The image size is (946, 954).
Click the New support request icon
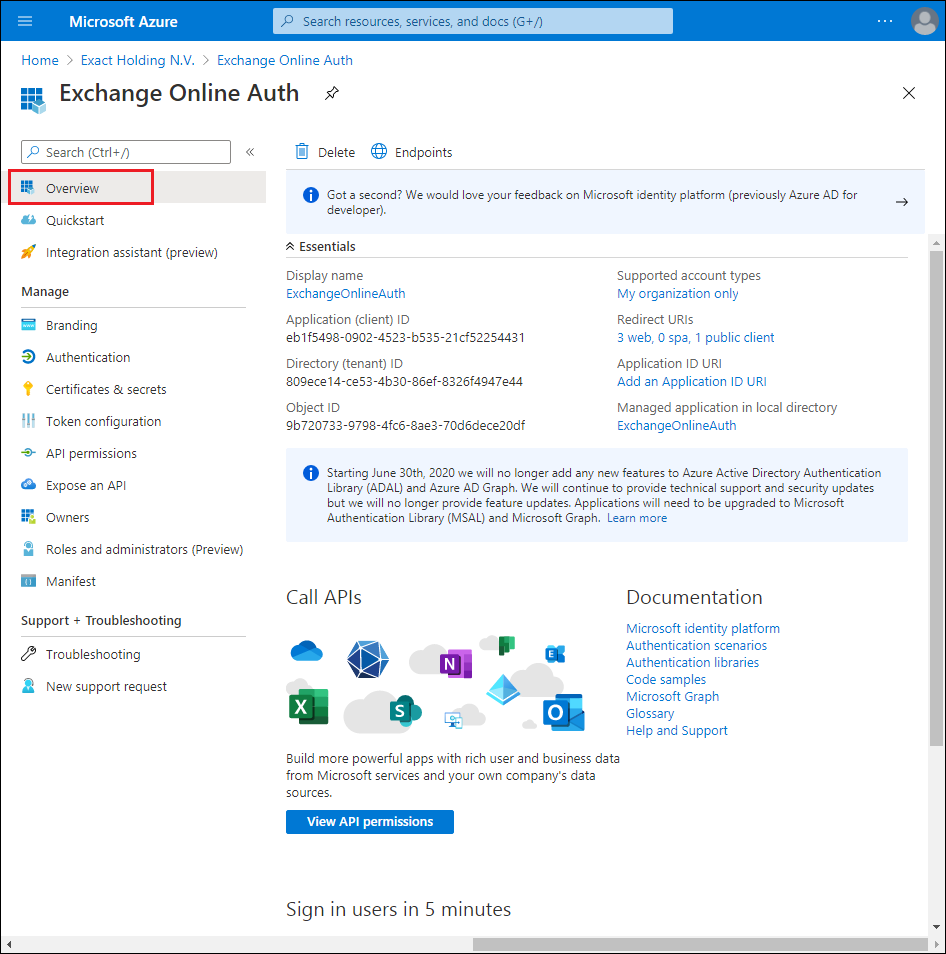coord(28,686)
